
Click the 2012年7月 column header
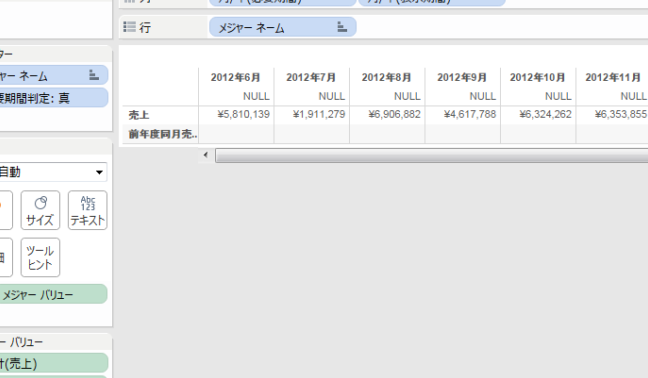pyautogui.click(x=311, y=77)
